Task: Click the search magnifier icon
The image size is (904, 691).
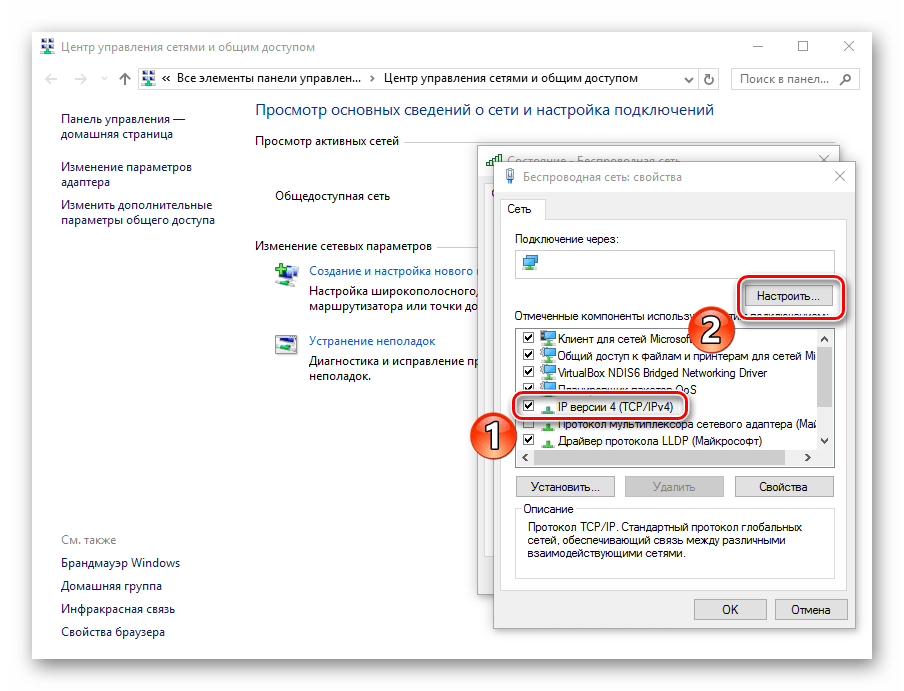Action: pos(845,80)
